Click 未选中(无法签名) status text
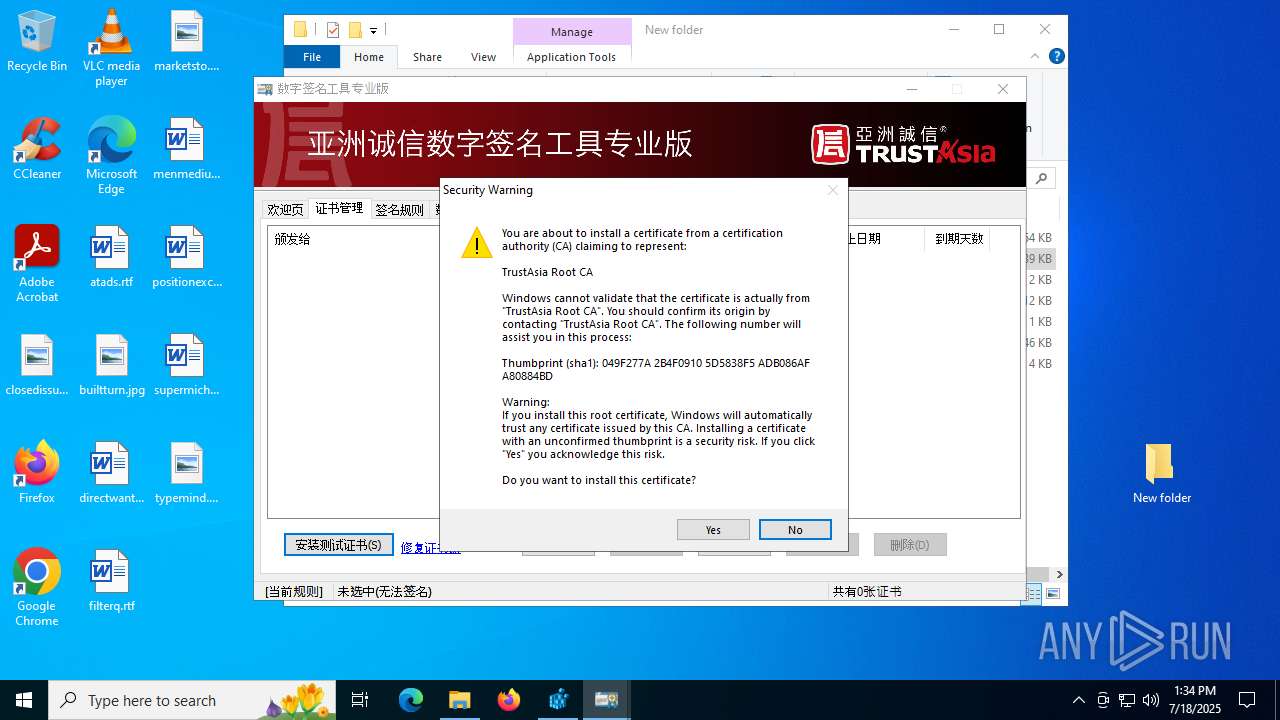 pyautogui.click(x=385, y=592)
